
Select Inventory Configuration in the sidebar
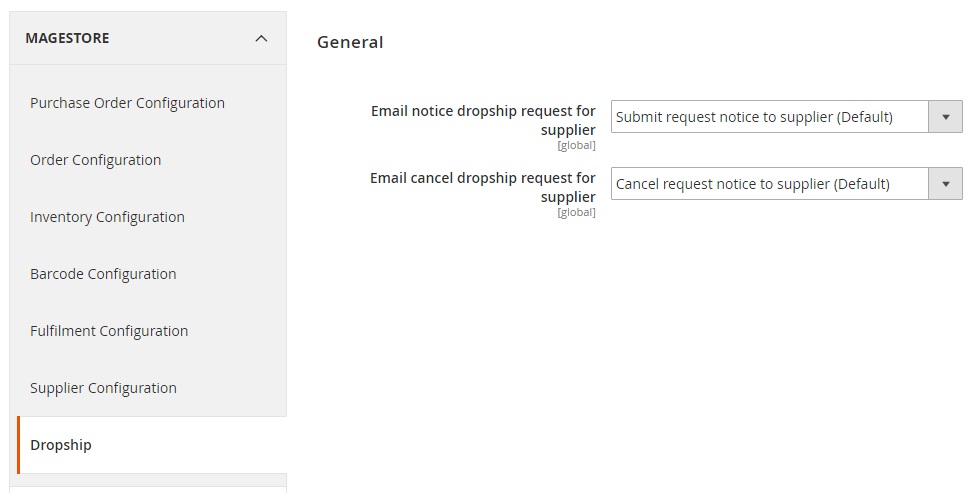coord(108,218)
